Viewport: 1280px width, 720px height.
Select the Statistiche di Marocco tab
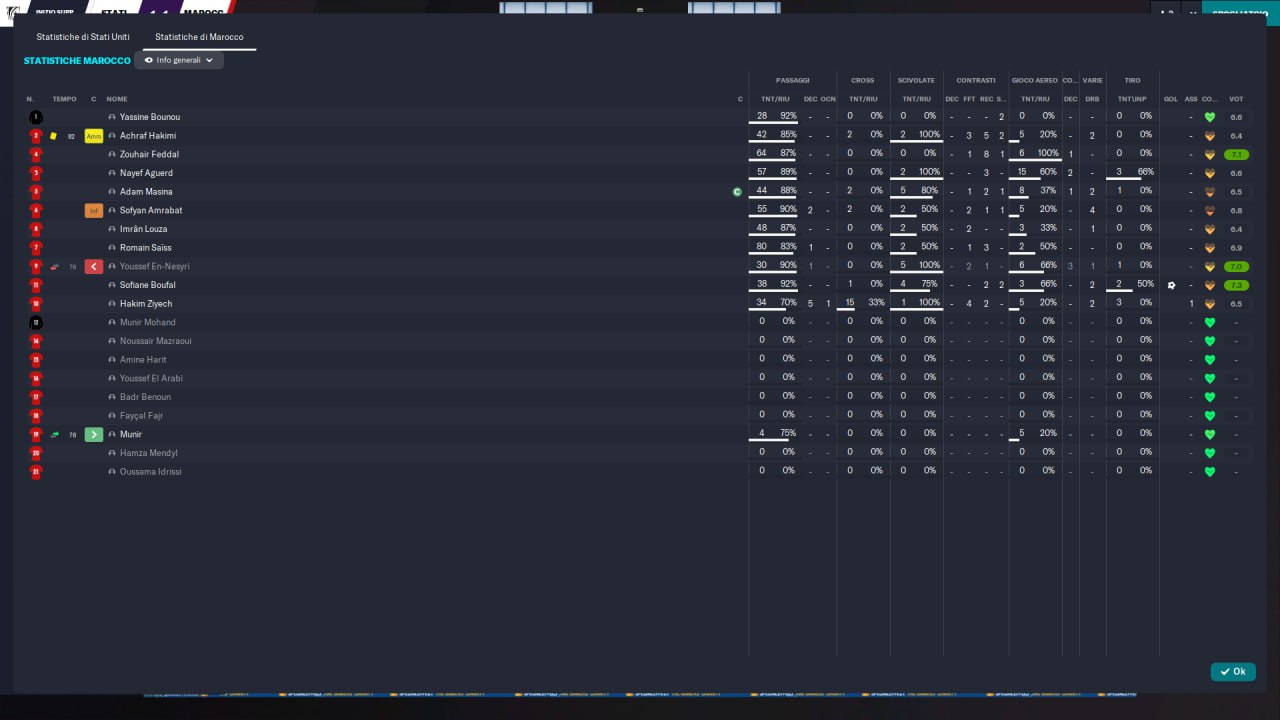click(199, 37)
